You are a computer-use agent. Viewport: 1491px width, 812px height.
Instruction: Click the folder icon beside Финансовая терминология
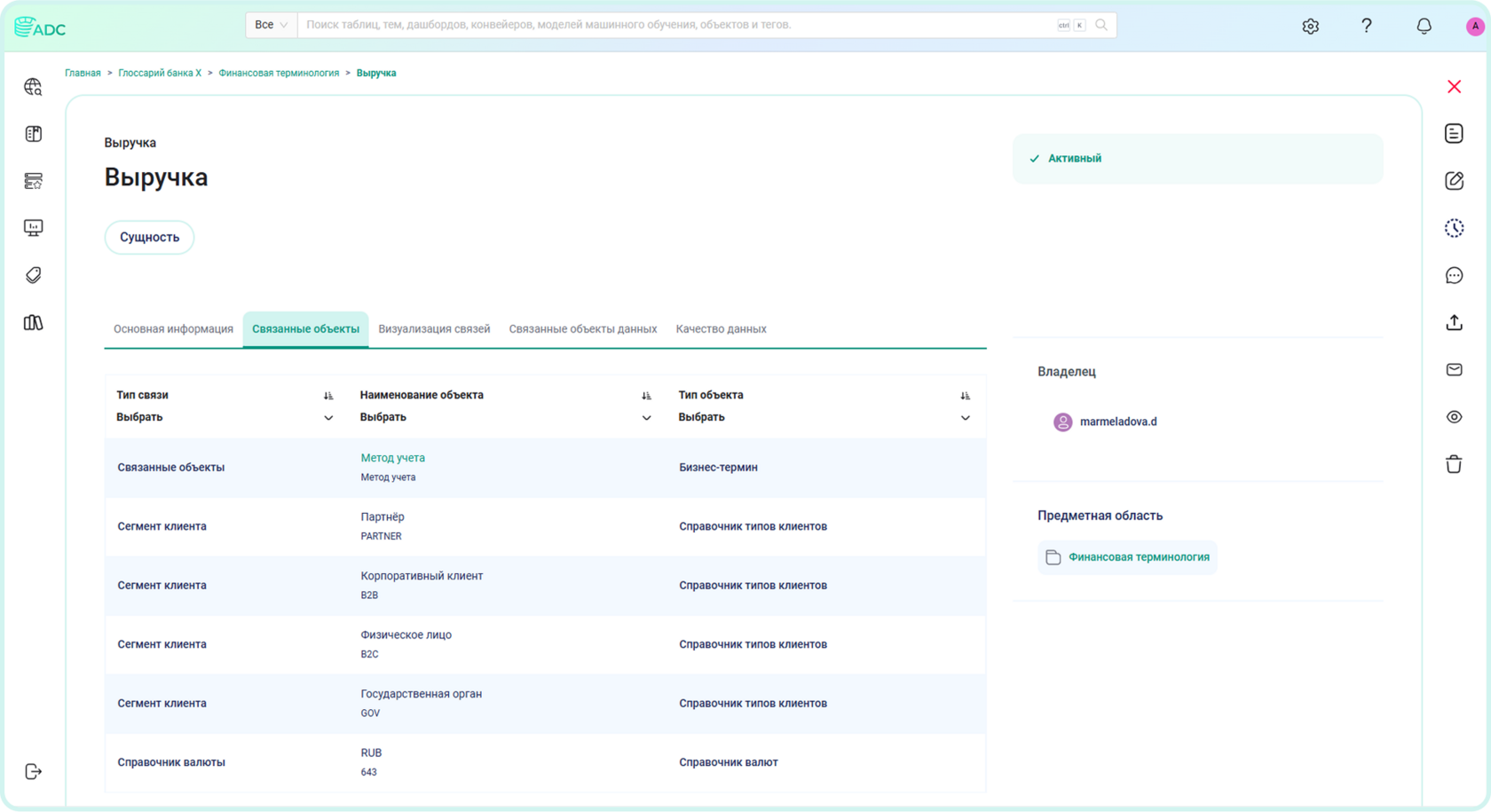[1053, 557]
